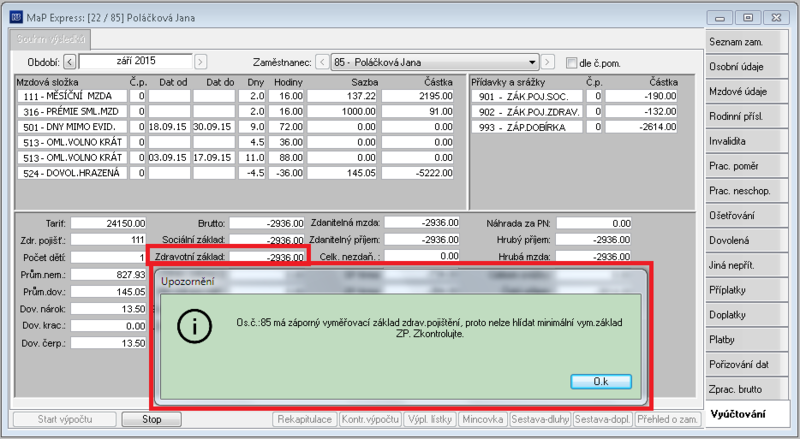Go to next period arrow
The width and height of the screenshot is (800, 439).
201,62
